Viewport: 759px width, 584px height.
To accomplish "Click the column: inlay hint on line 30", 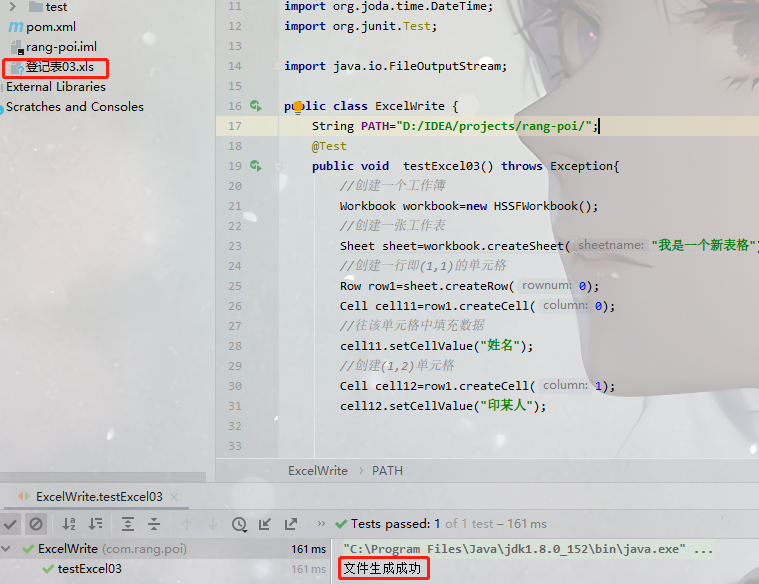I will [x=565, y=385].
